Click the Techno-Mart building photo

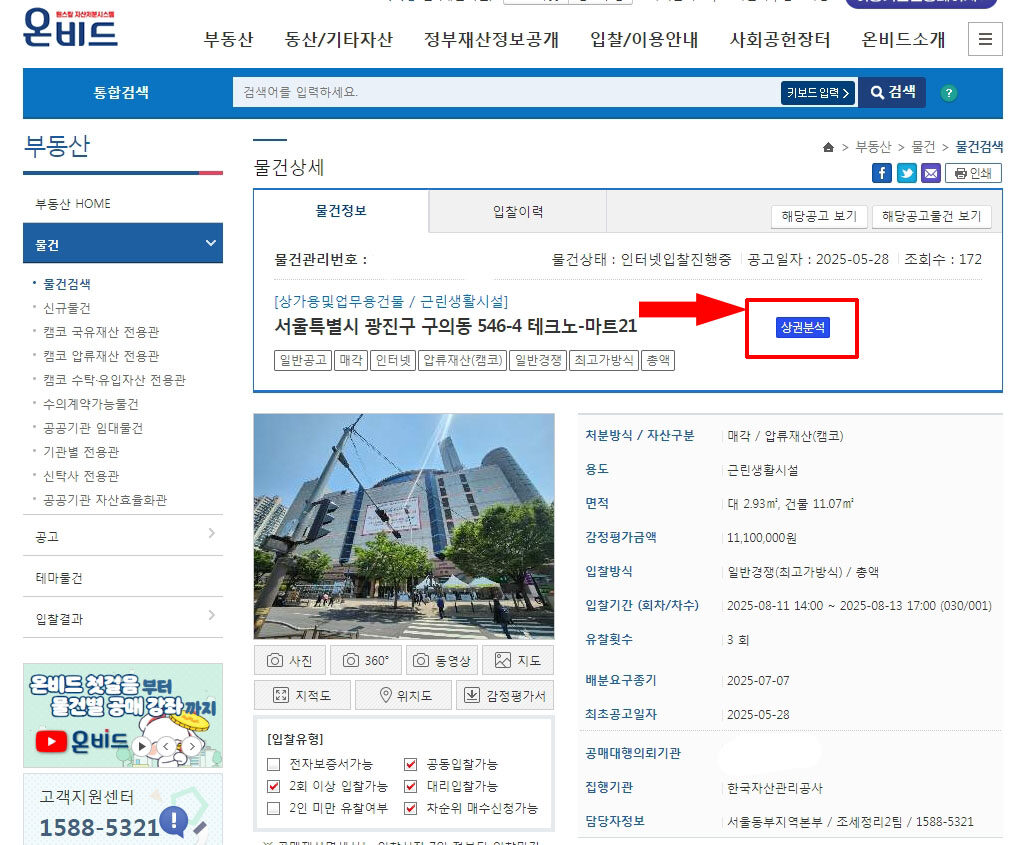[404, 526]
